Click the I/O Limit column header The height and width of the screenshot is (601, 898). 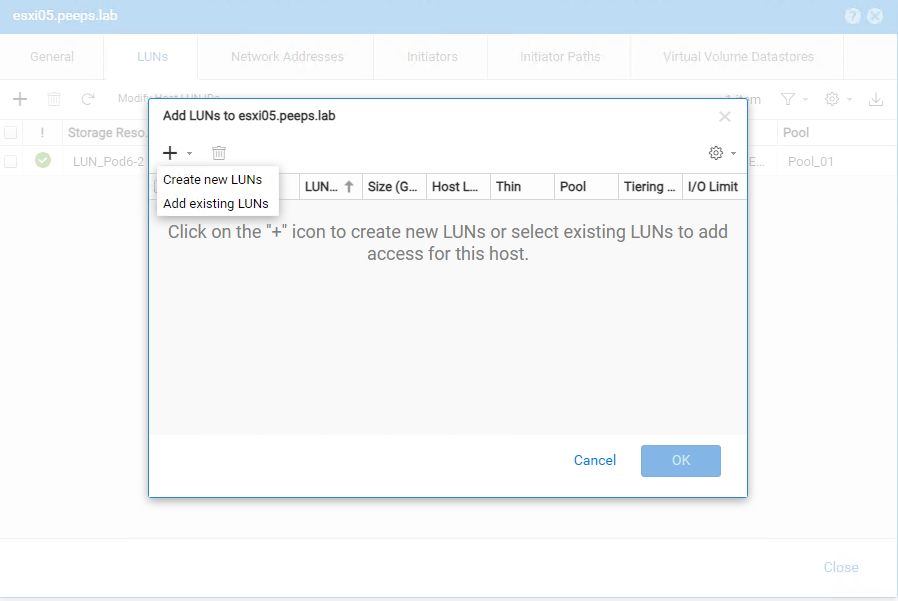(714, 187)
